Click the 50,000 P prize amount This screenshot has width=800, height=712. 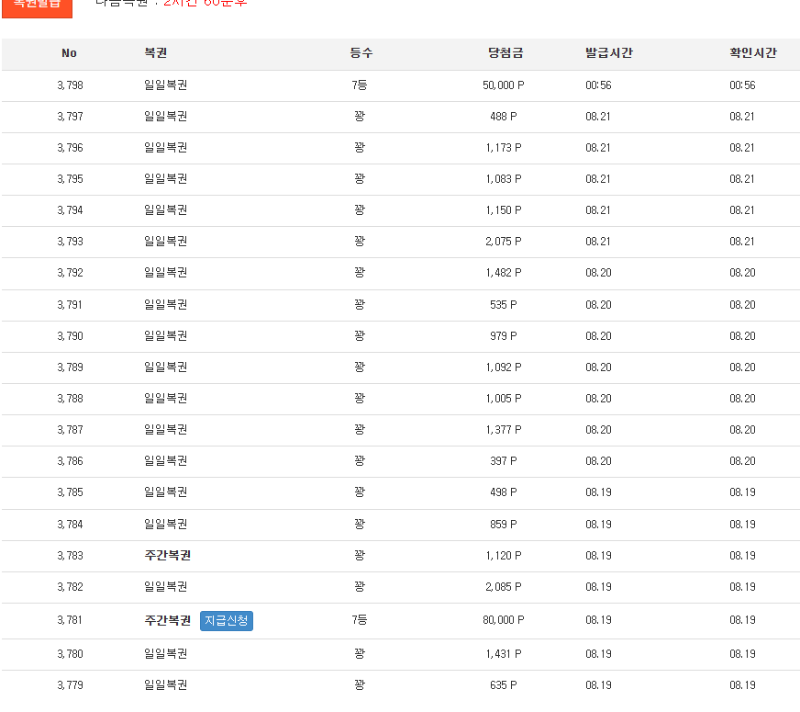503,85
